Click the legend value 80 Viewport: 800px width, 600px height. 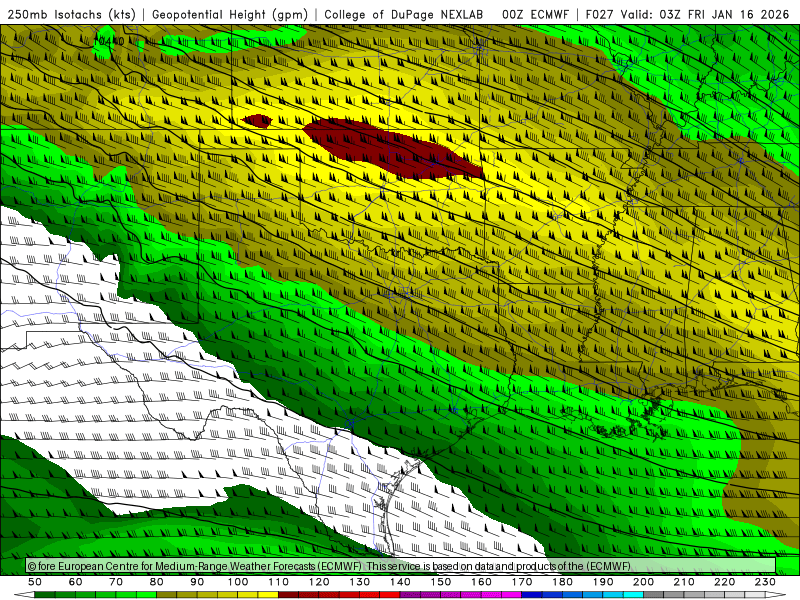[157, 582]
